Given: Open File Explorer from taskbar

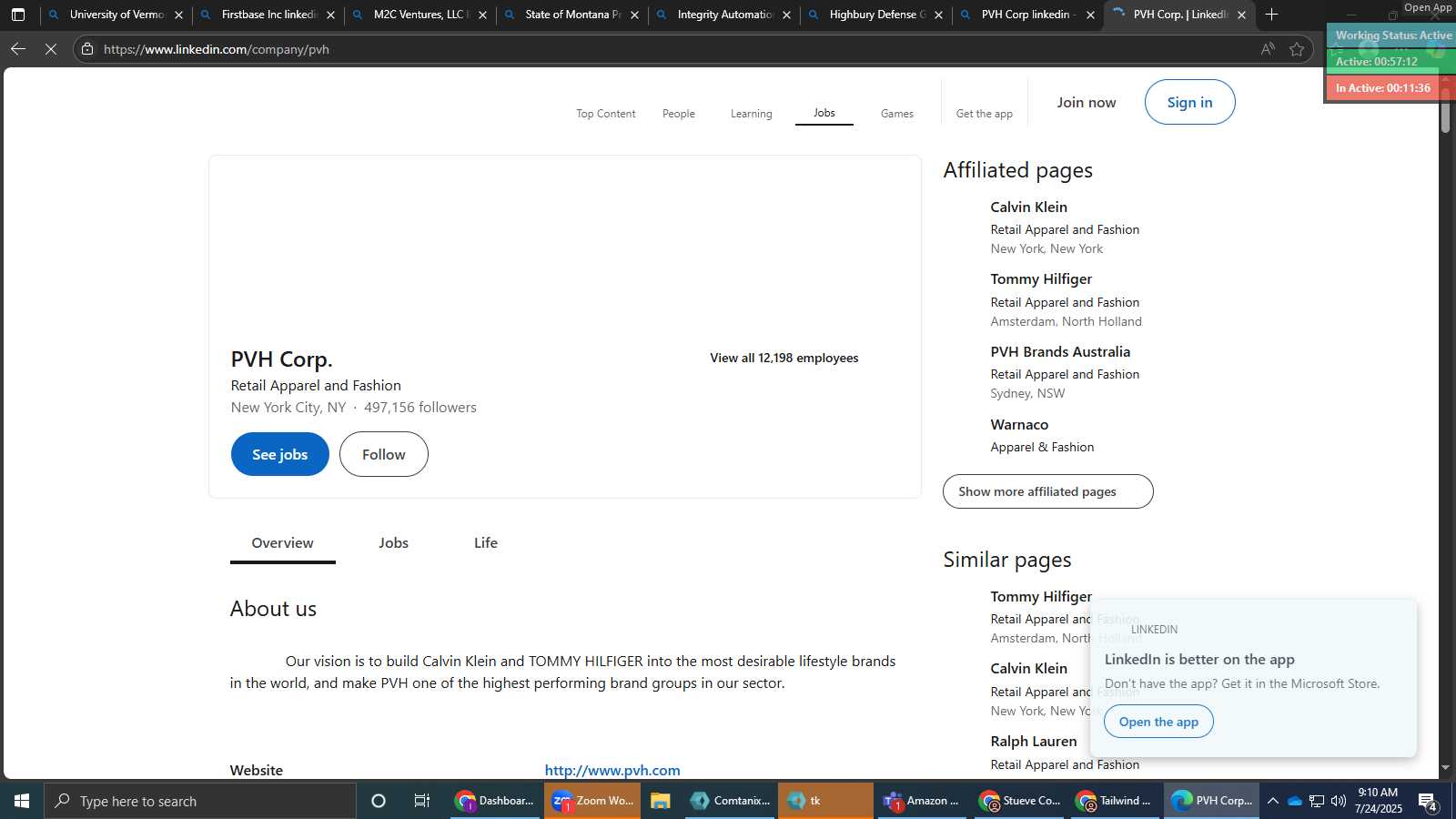Looking at the screenshot, I should pyautogui.click(x=661, y=801).
